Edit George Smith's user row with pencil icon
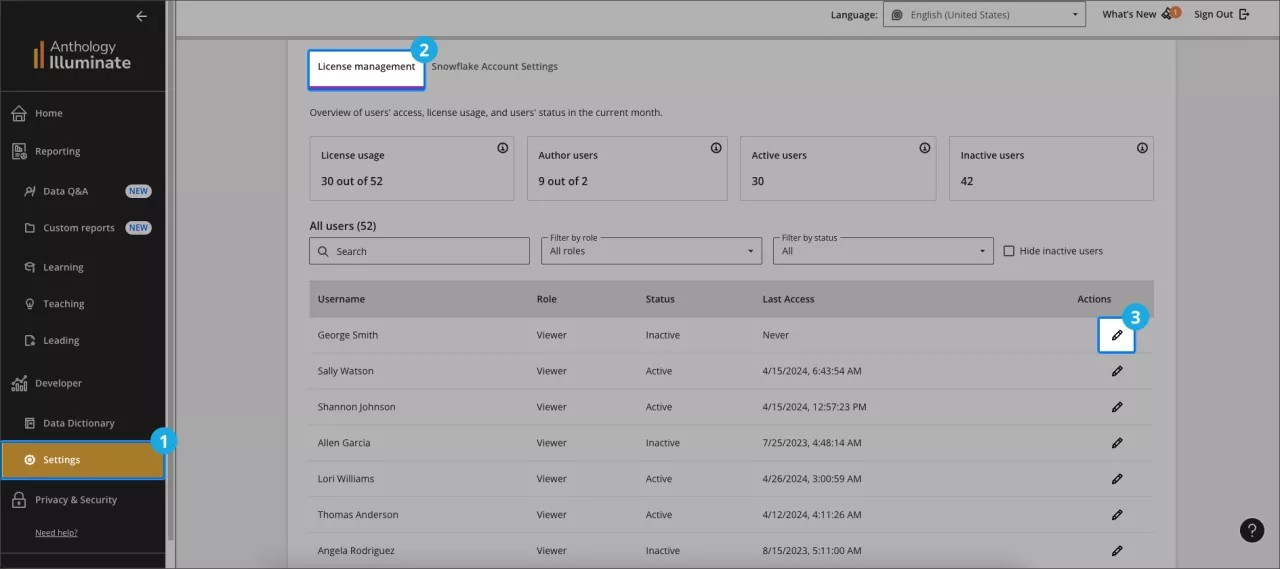This screenshot has width=1280, height=569. point(1116,335)
